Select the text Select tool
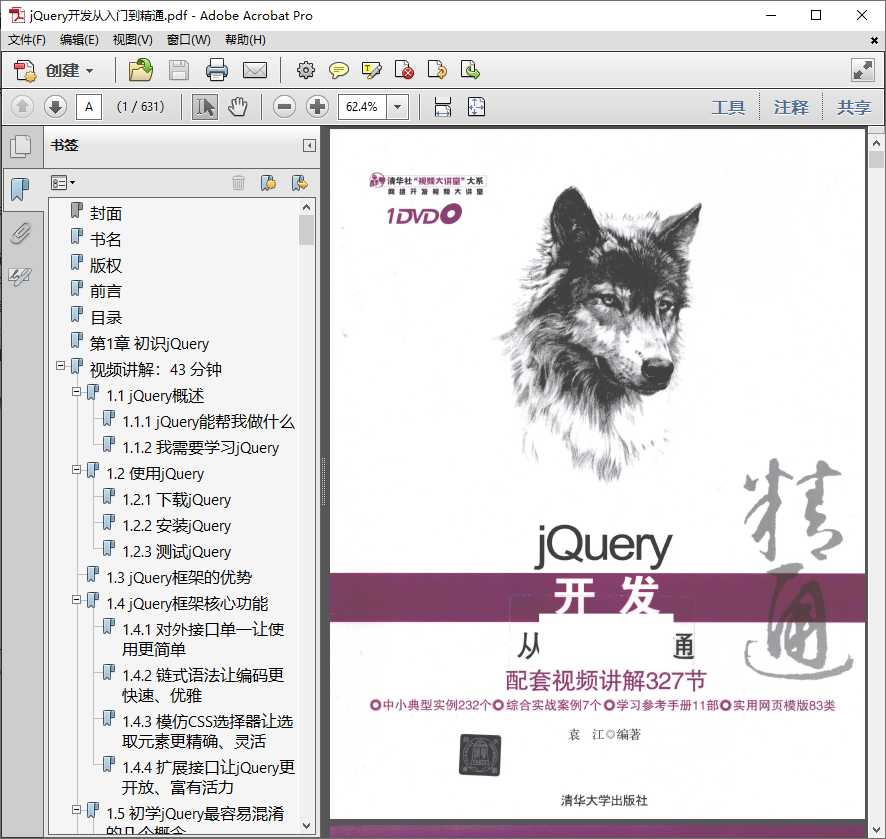This screenshot has width=886, height=839. [x=204, y=106]
